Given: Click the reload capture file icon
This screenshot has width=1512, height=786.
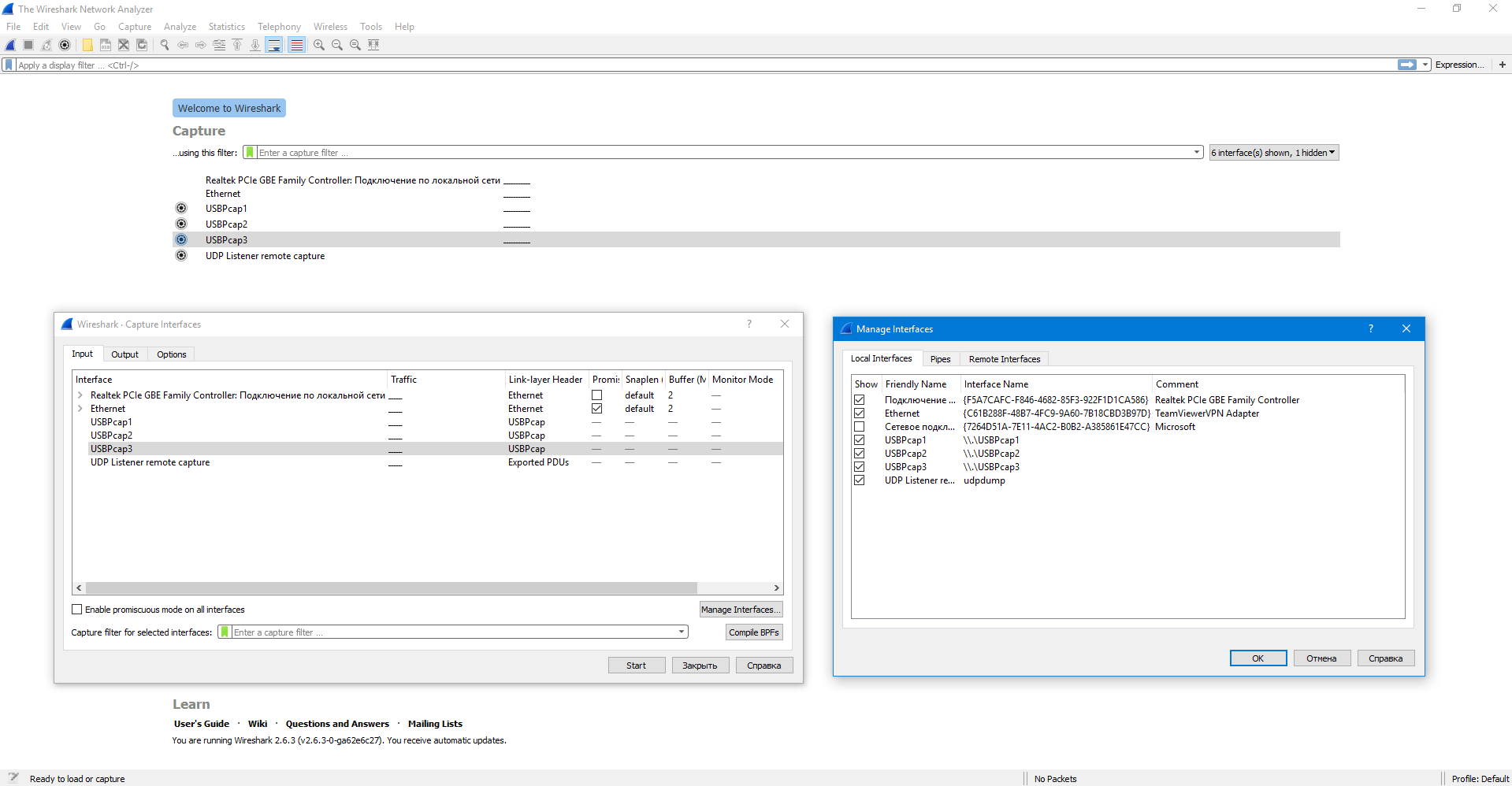Looking at the screenshot, I should pos(142,45).
